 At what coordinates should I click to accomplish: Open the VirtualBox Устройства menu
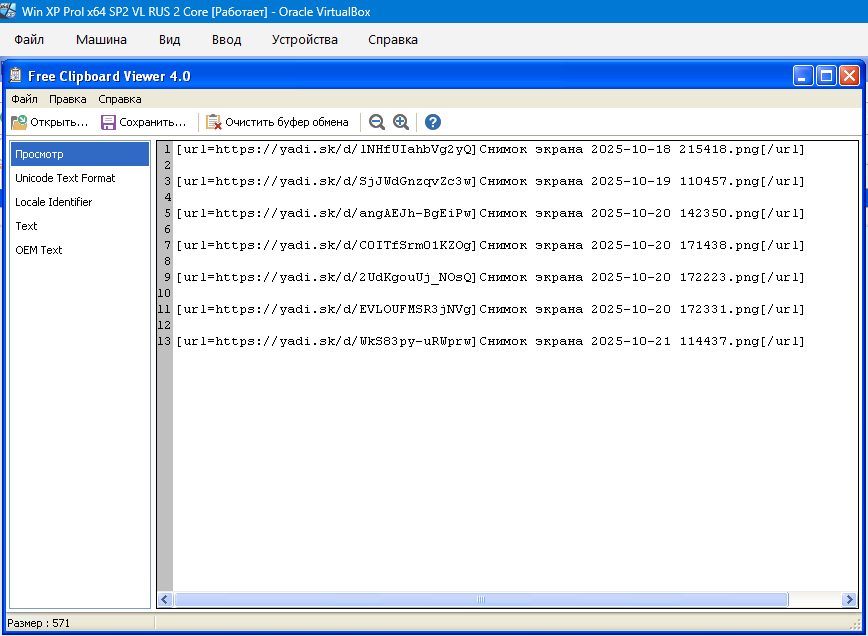tap(304, 40)
